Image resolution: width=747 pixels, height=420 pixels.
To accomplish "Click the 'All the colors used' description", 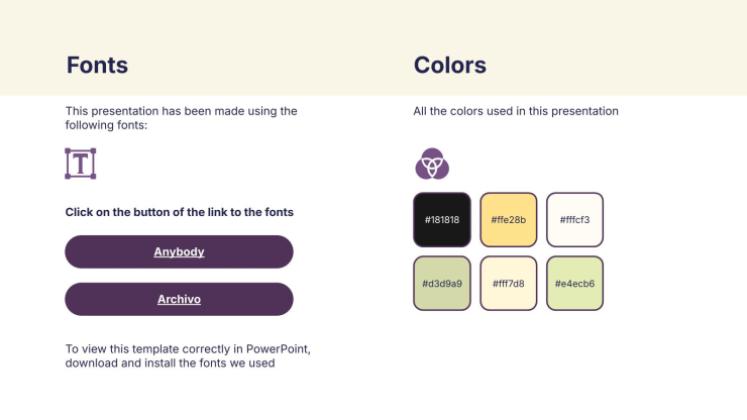I will point(516,111).
